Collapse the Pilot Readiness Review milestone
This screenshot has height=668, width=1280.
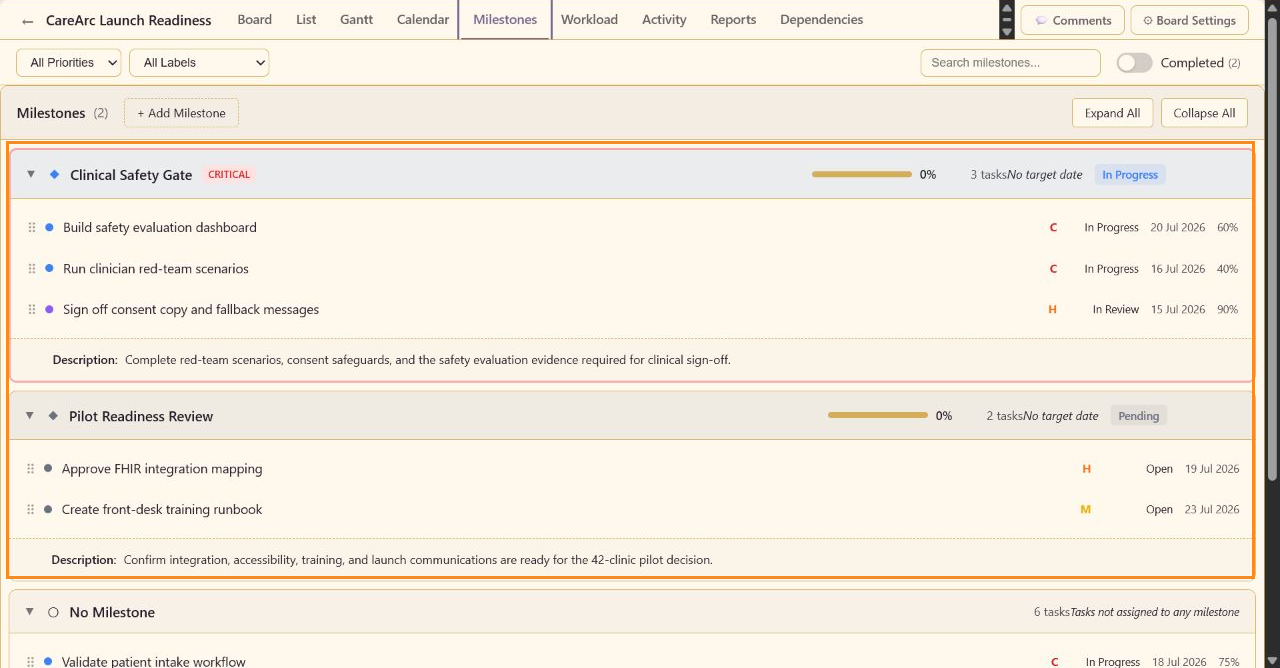coord(30,416)
